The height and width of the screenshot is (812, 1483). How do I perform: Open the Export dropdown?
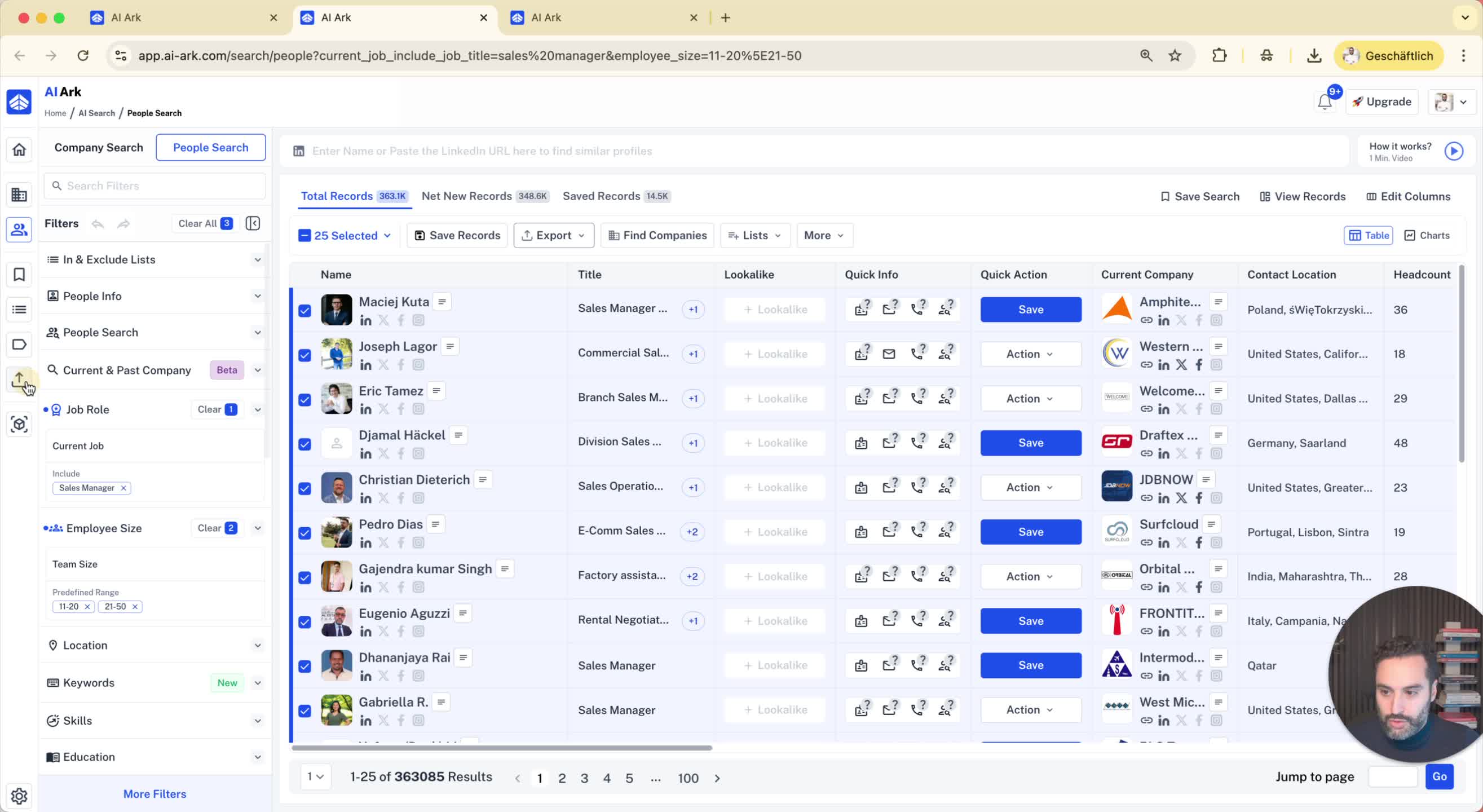pos(553,236)
